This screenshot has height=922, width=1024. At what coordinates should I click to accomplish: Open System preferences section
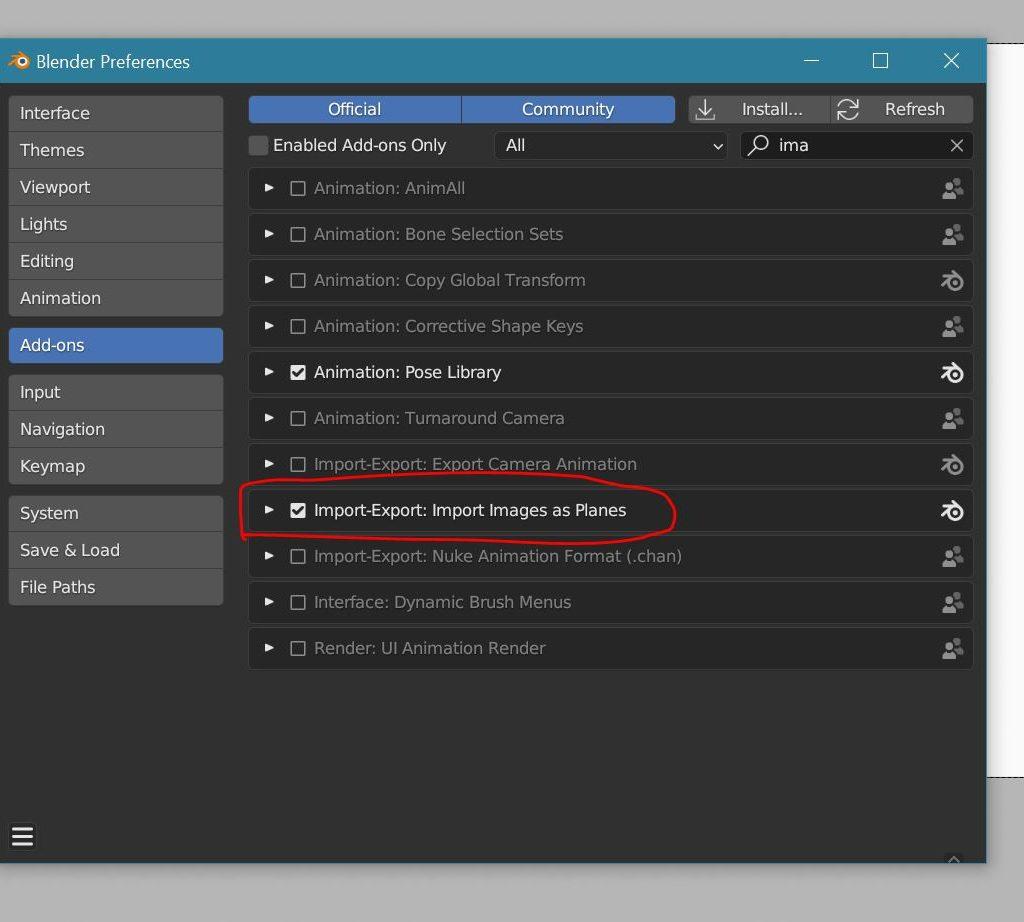tap(116, 513)
